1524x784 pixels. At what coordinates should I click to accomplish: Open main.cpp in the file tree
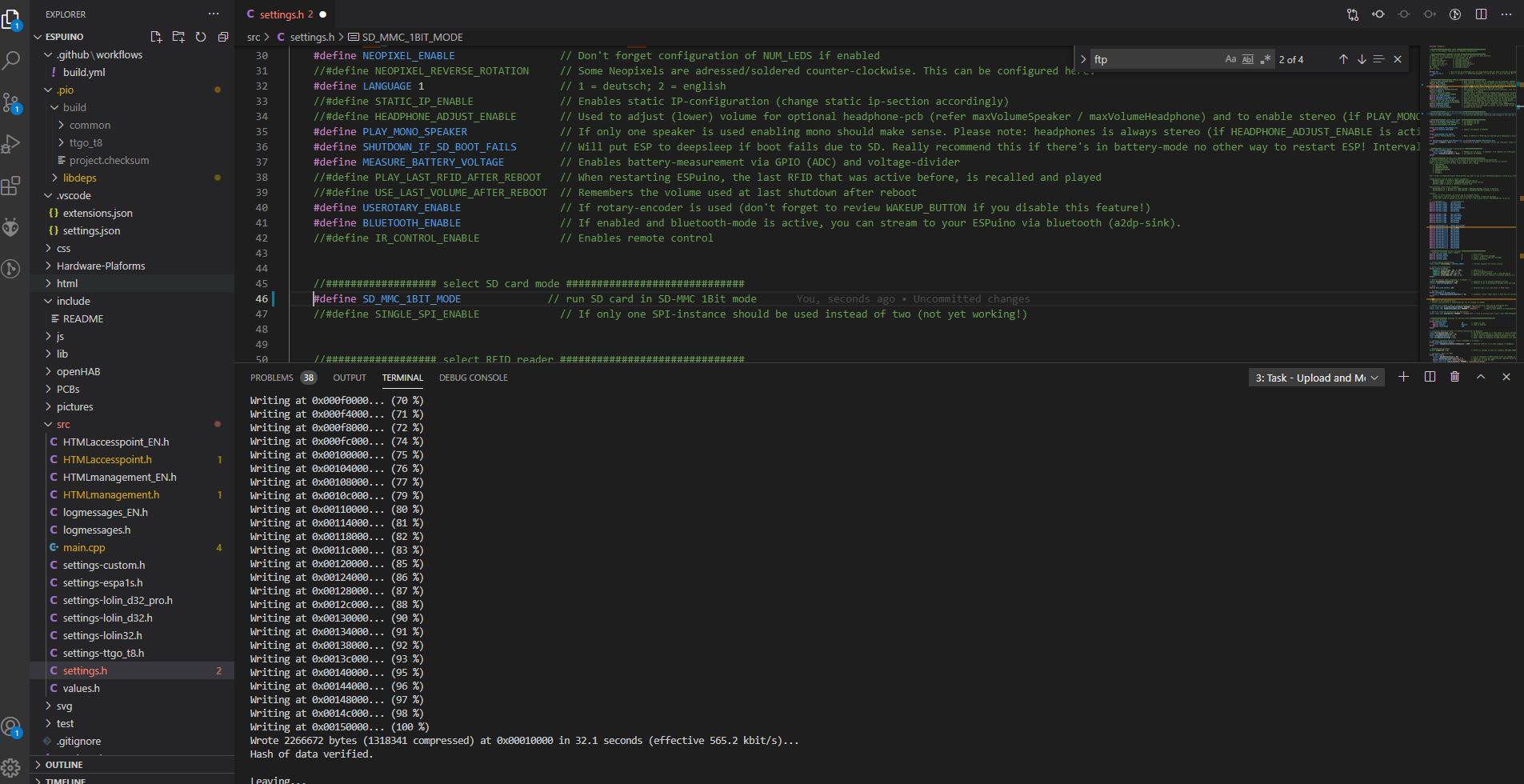[x=84, y=547]
